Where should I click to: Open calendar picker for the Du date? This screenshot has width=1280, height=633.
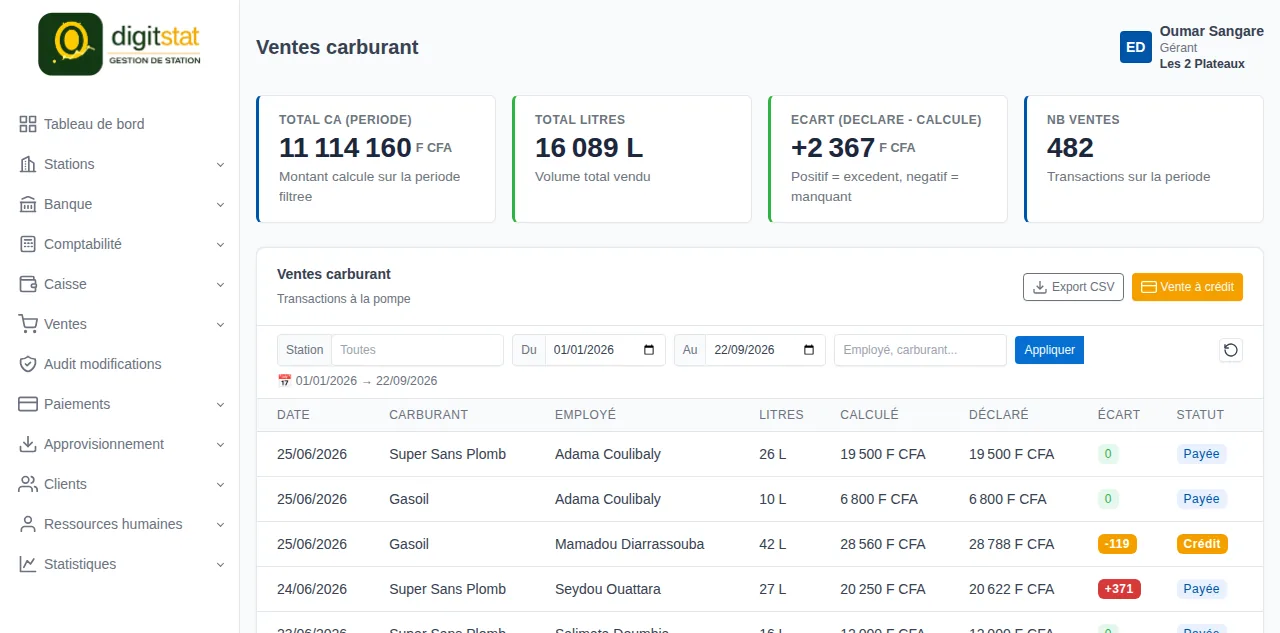(x=649, y=350)
